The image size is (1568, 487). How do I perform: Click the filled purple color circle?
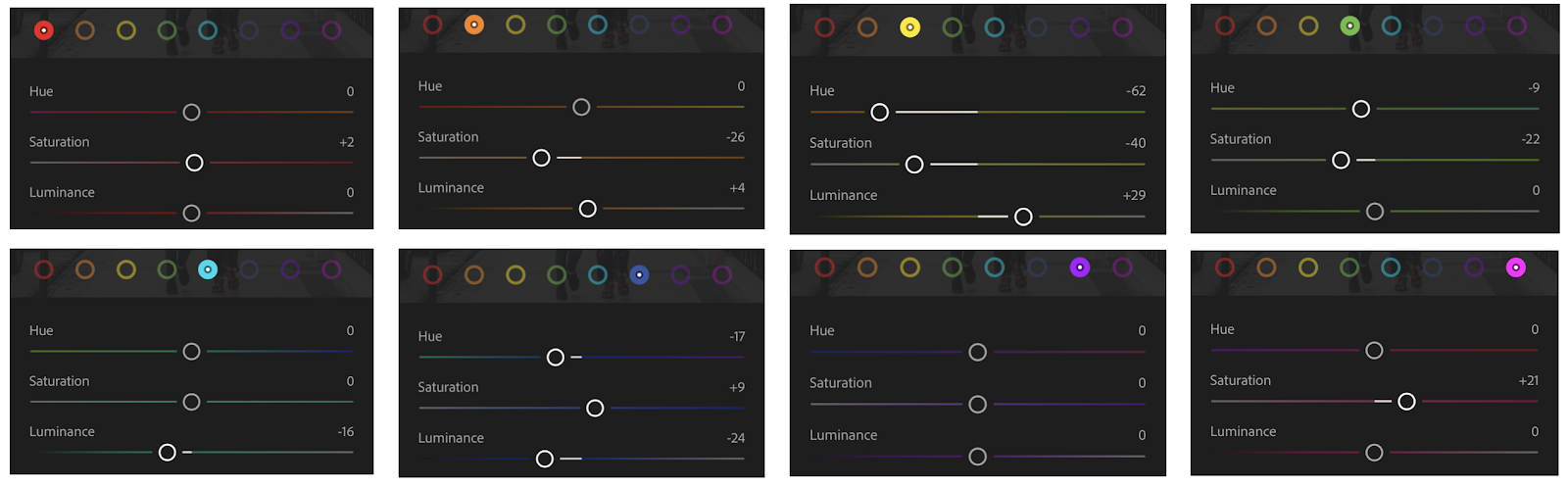[x=1079, y=267]
